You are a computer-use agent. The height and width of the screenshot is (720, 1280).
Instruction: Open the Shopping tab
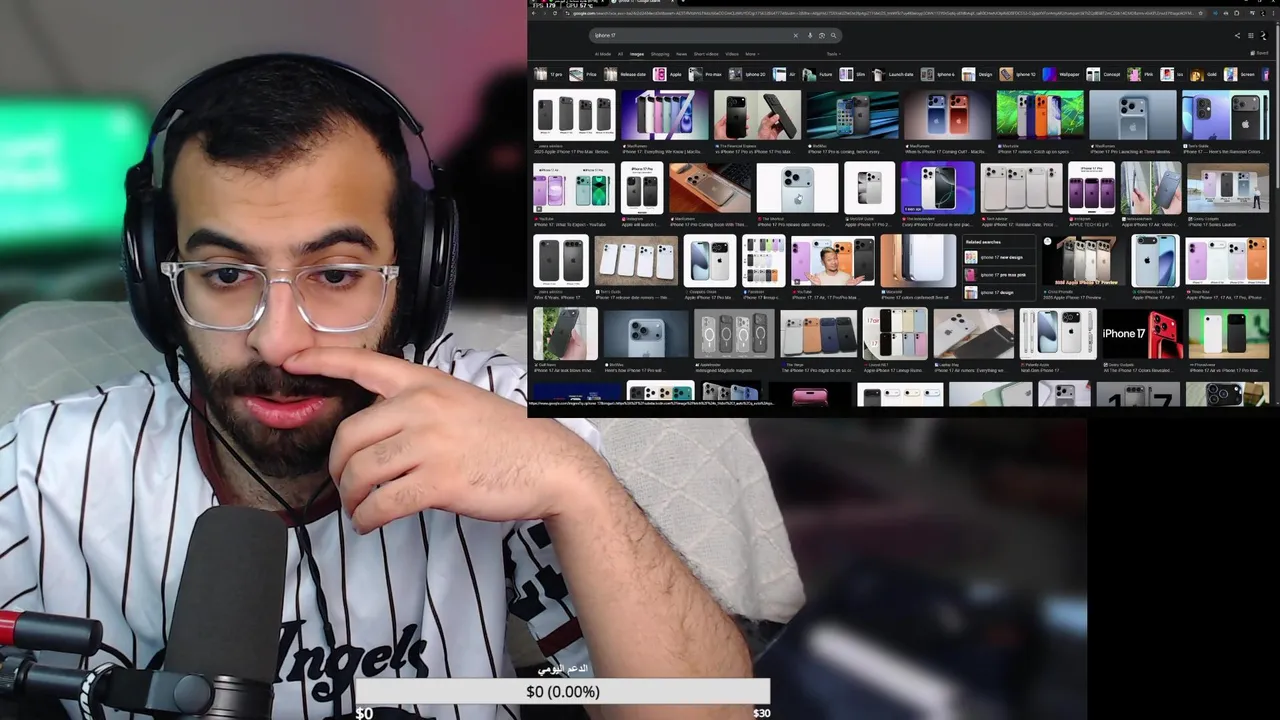click(x=660, y=54)
